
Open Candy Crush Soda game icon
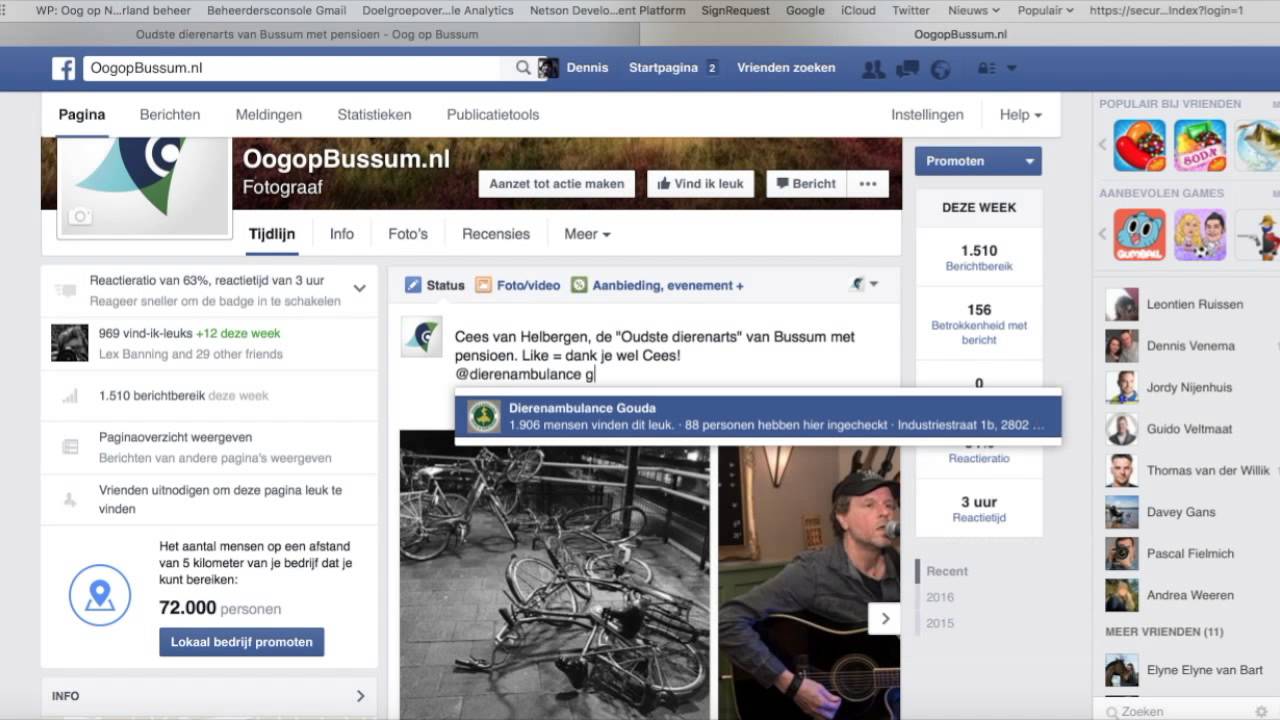(x=1200, y=146)
